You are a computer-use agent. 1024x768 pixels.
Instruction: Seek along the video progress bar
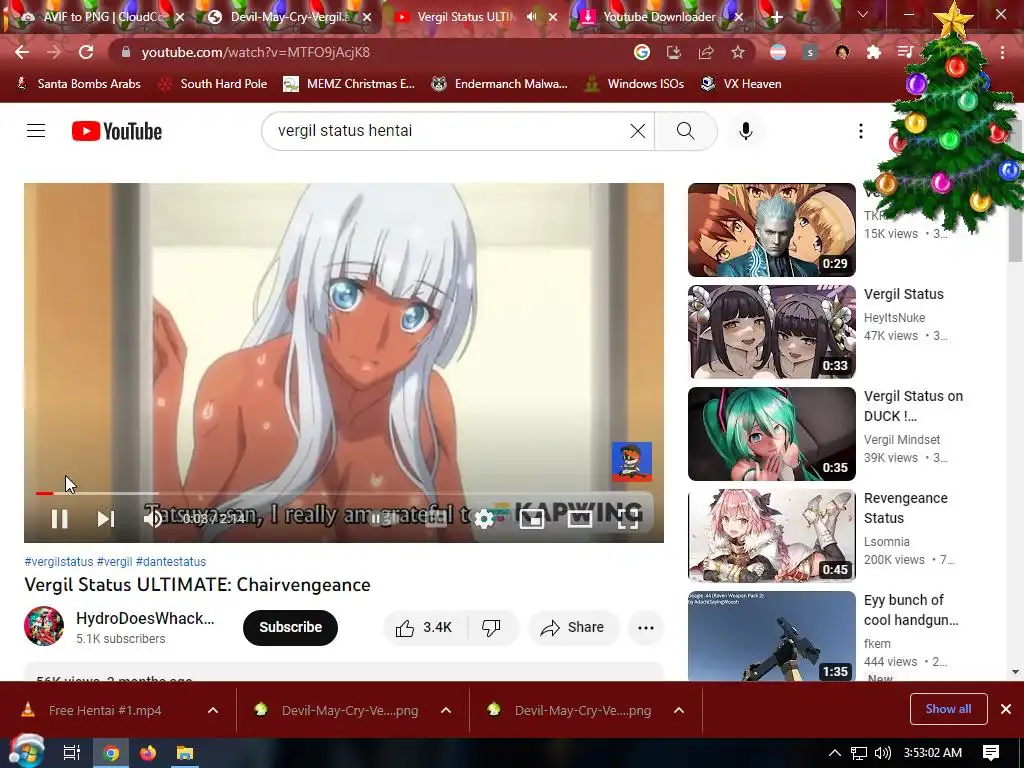coord(344,493)
